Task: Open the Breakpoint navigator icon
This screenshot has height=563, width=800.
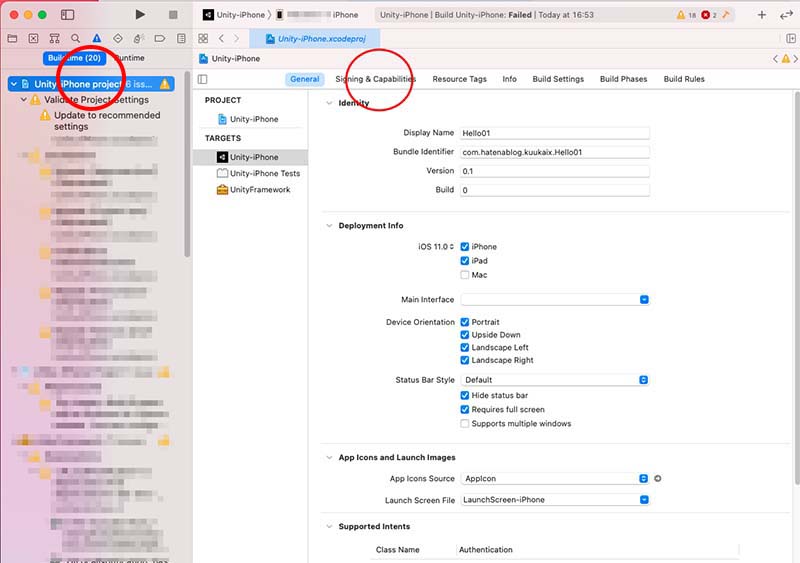Action: tap(160, 38)
